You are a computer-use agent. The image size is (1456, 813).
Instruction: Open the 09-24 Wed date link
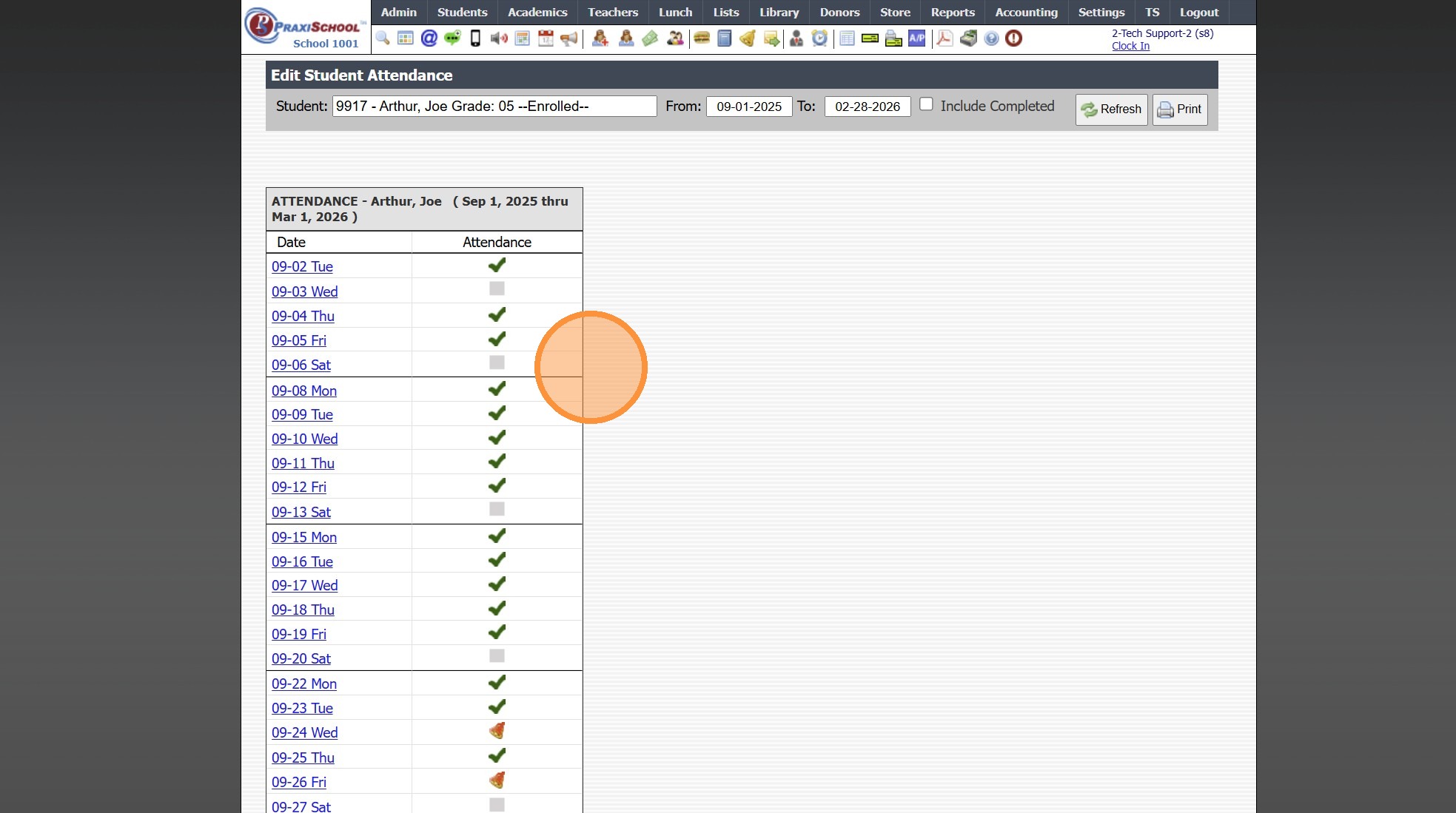304,732
